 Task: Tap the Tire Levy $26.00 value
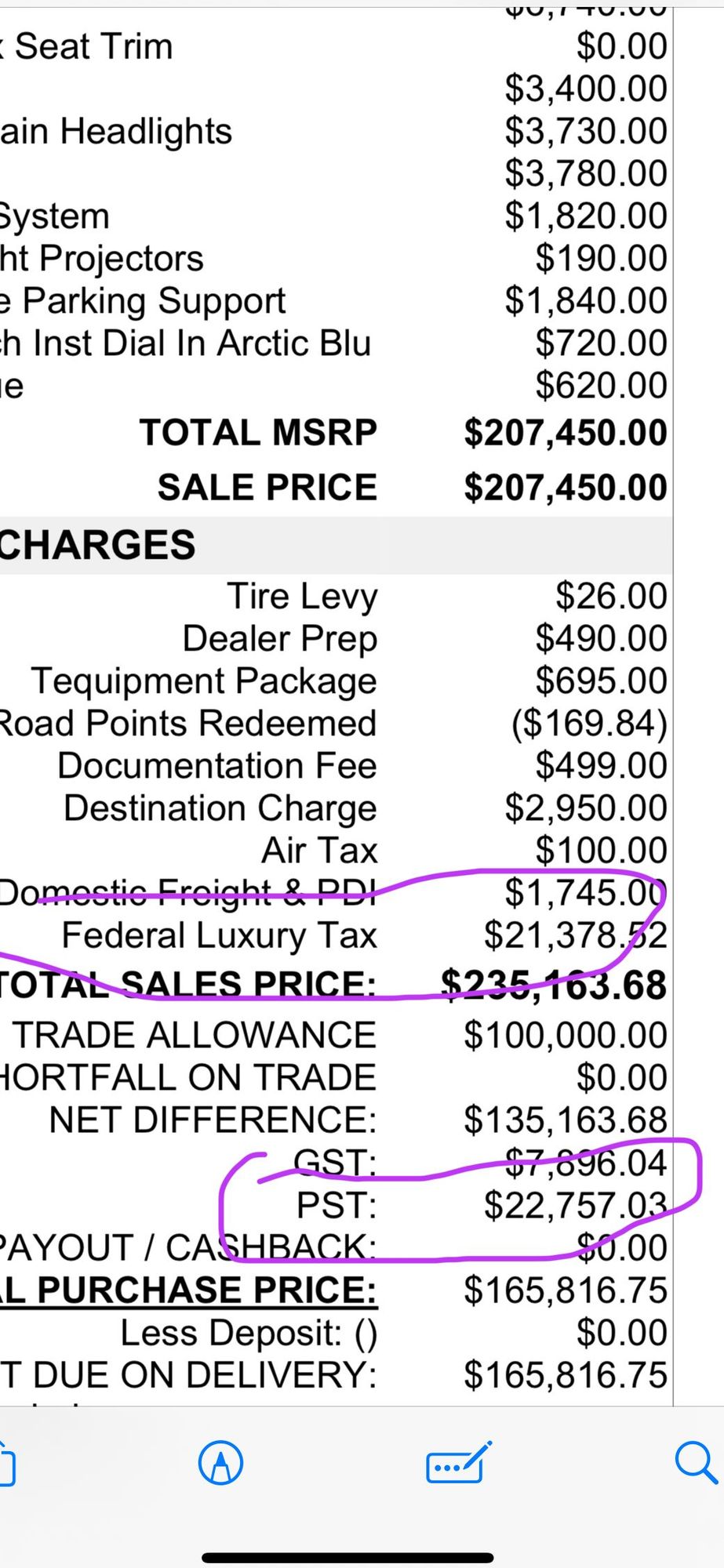click(611, 596)
